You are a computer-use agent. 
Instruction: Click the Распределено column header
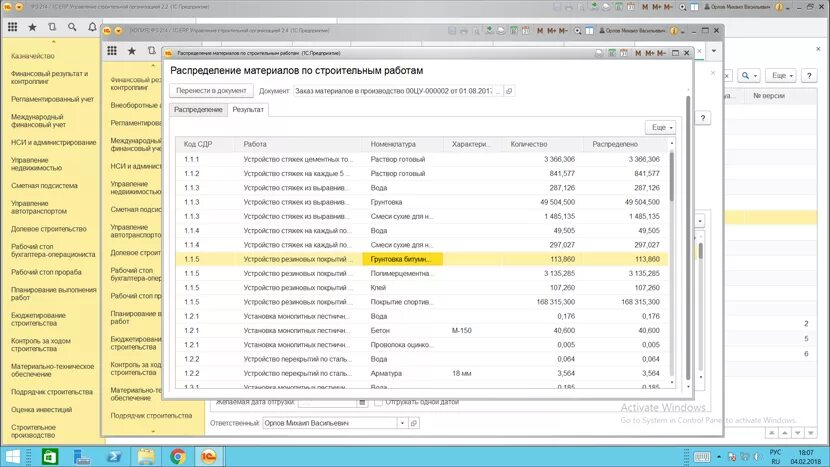(x=625, y=144)
